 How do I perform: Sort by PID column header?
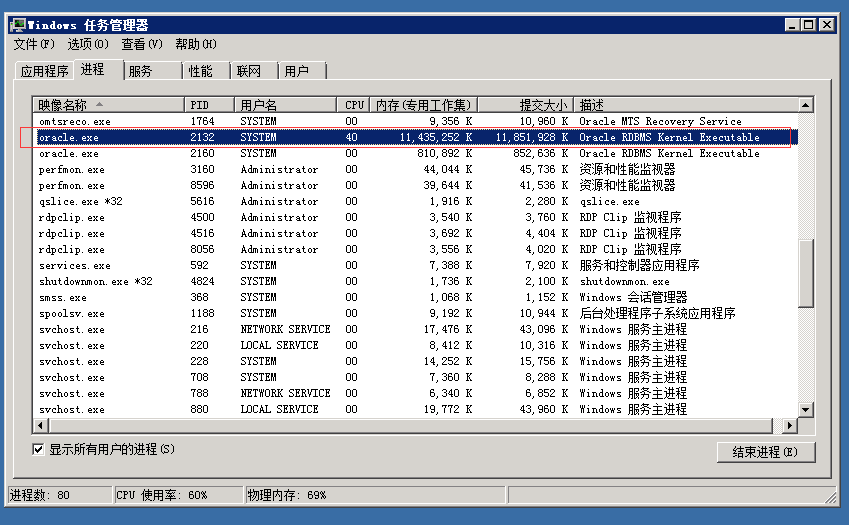point(209,105)
